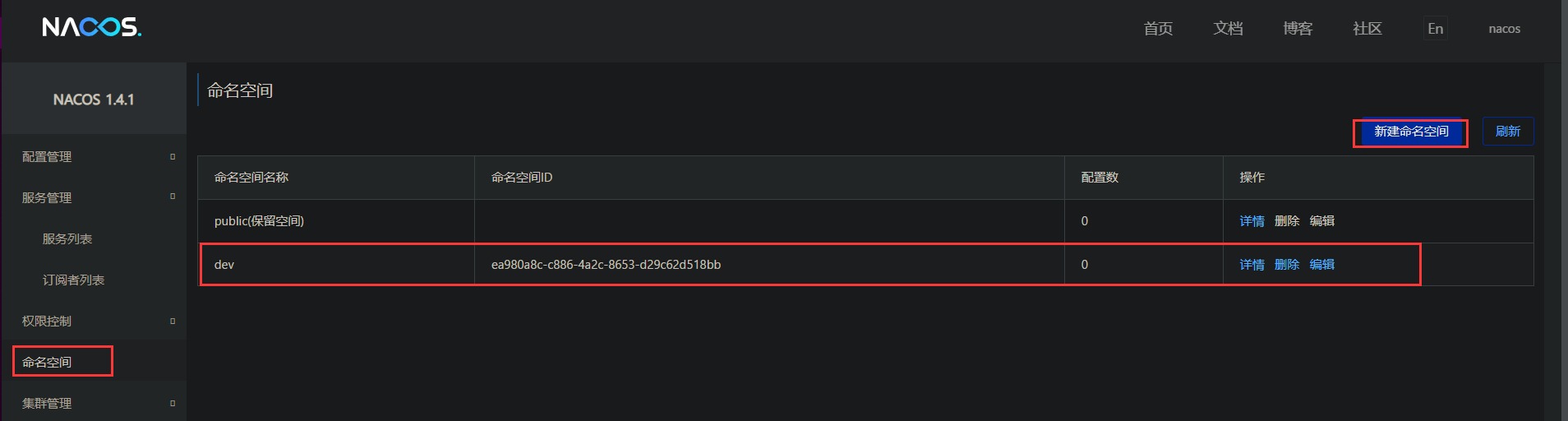1568x421 pixels.
Task: Click the NACOS logo
Action: click(91, 28)
